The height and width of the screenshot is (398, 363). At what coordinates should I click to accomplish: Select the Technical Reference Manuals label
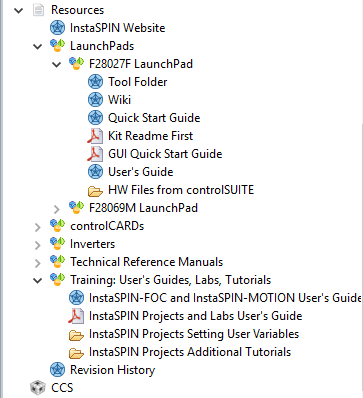coord(146,262)
